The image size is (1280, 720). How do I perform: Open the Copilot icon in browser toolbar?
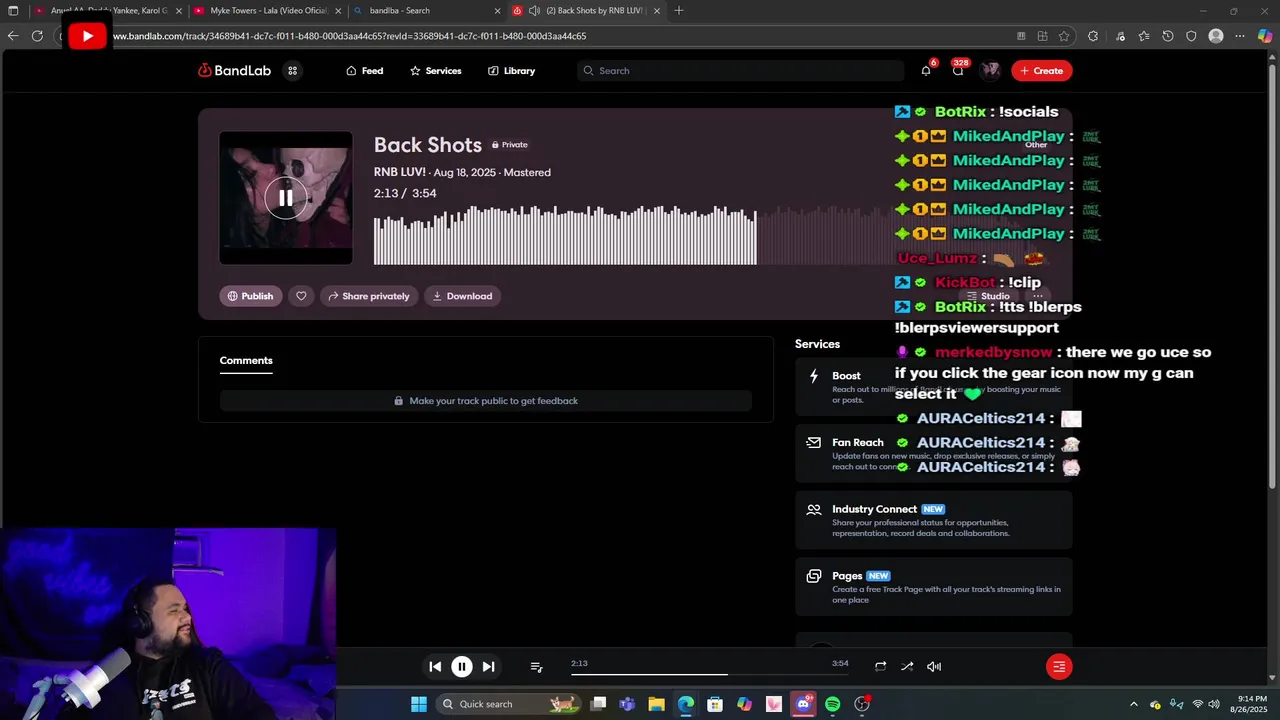1265,36
